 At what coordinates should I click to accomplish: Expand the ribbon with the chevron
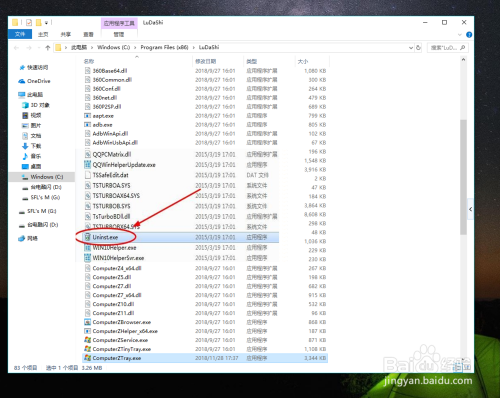(460, 35)
